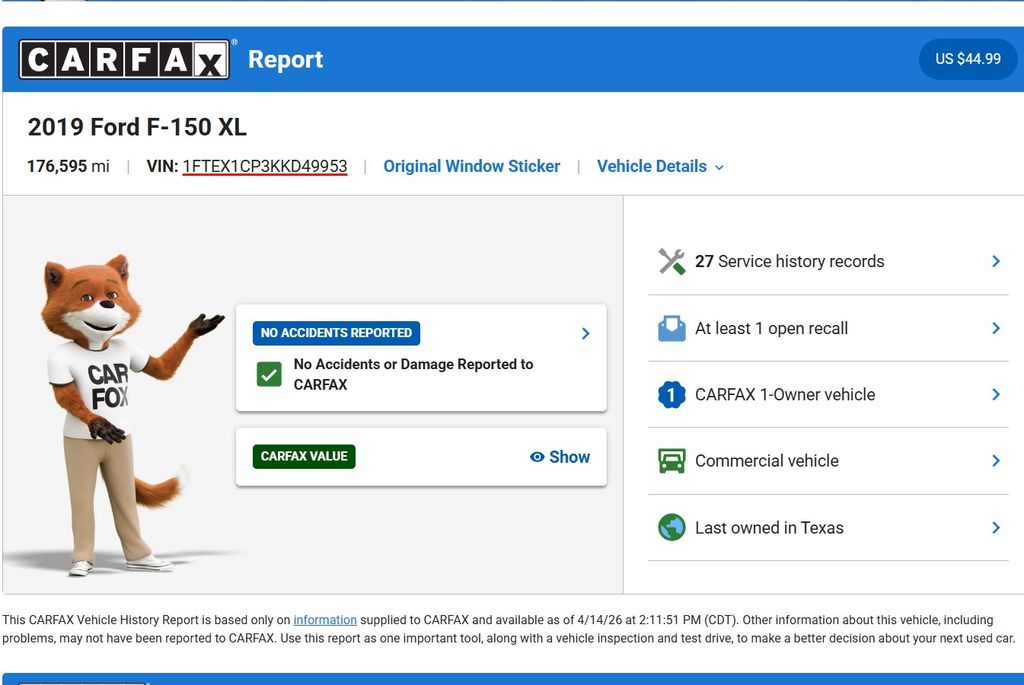Follow the underlined information link

click(x=325, y=620)
